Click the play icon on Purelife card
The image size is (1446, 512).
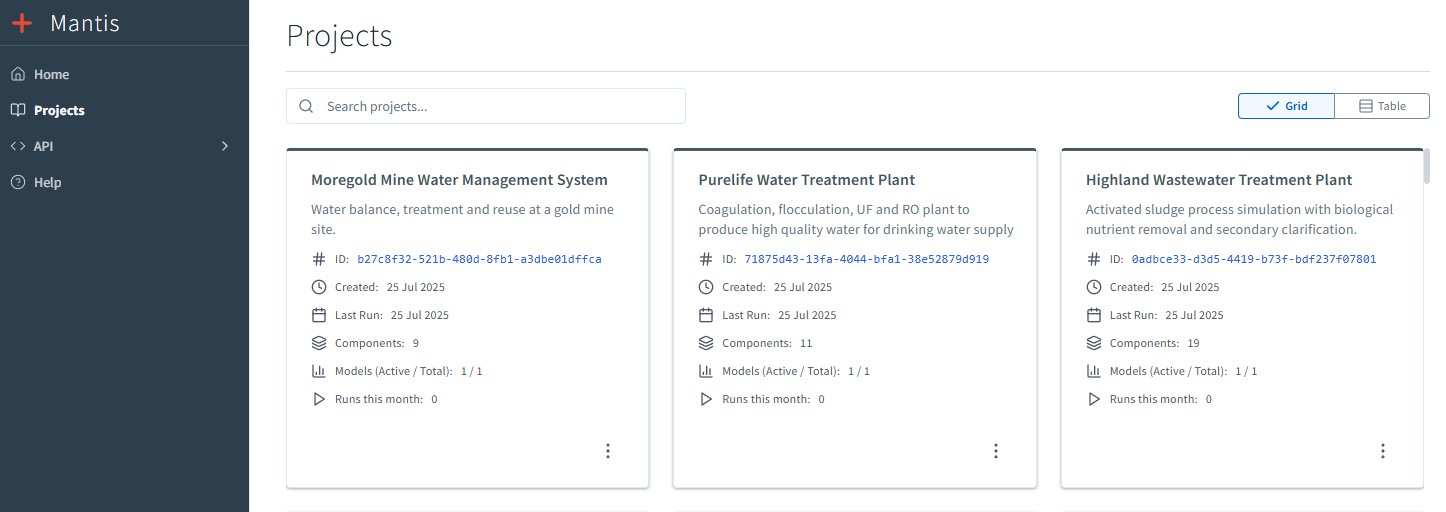(x=706, y=399)
